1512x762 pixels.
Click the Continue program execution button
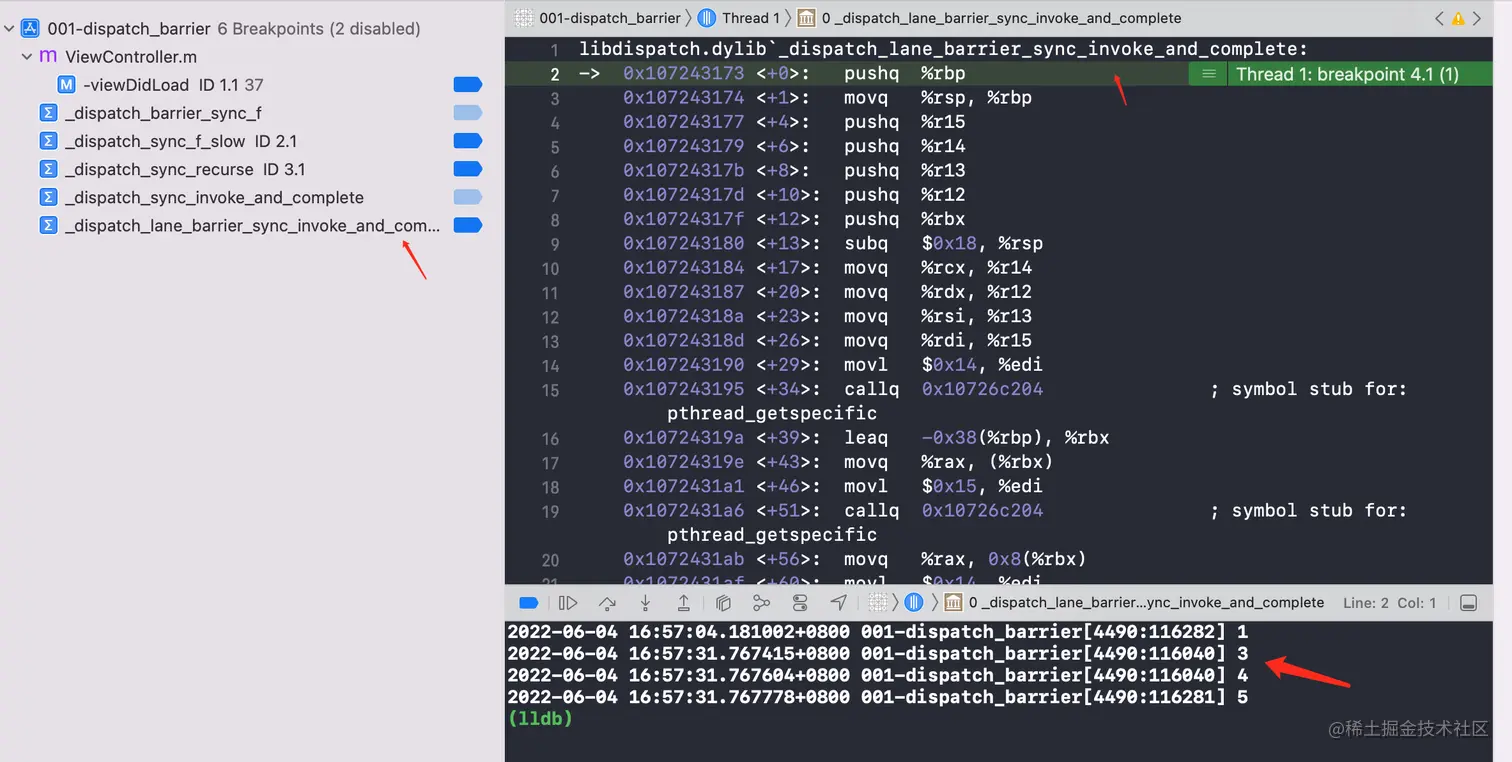568,602
